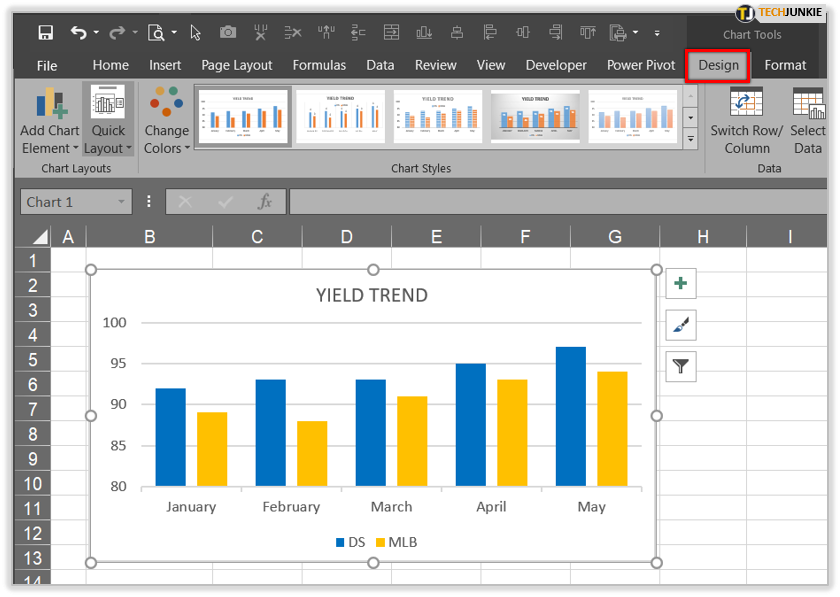Click the align objects left icon
The height and width of the screenshot is (597, 840).
[490, 33]
